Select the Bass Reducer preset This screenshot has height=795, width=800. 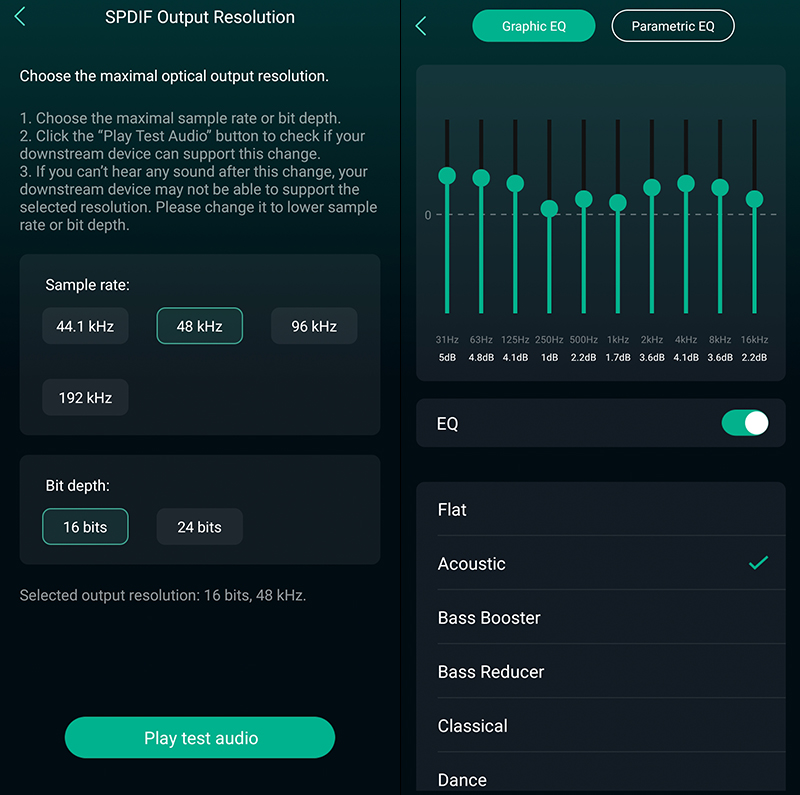click(601, 672)
